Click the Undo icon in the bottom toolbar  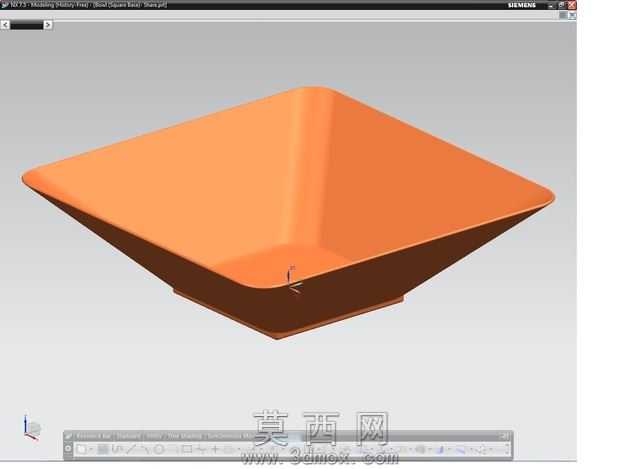coord(117,449)
